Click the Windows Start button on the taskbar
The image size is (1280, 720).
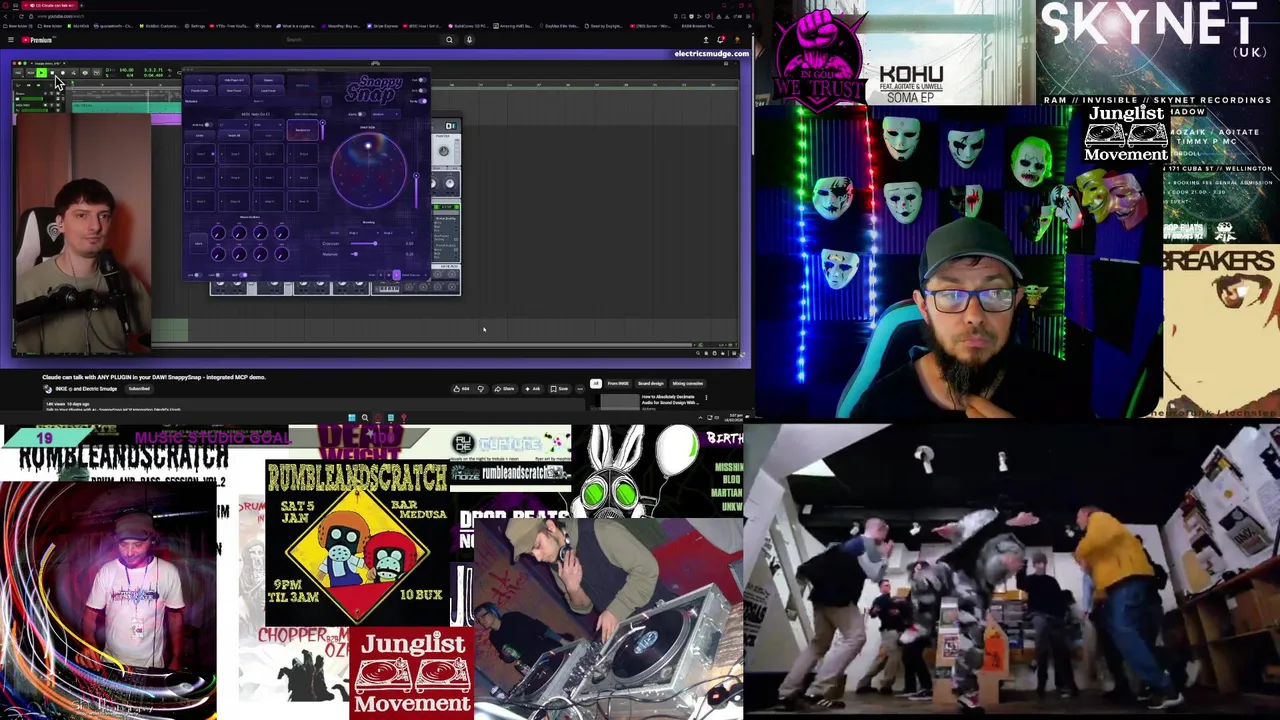click(x=351, y=417)
